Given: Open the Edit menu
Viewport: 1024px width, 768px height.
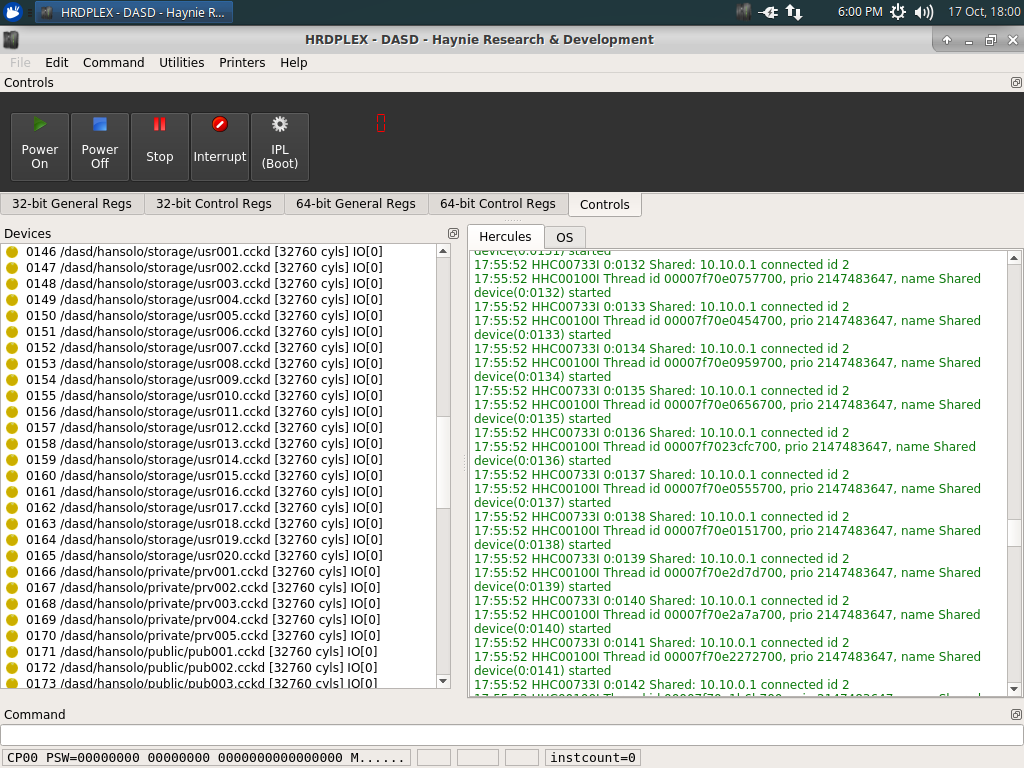Looking at the screenshot, I should point(57,63).
